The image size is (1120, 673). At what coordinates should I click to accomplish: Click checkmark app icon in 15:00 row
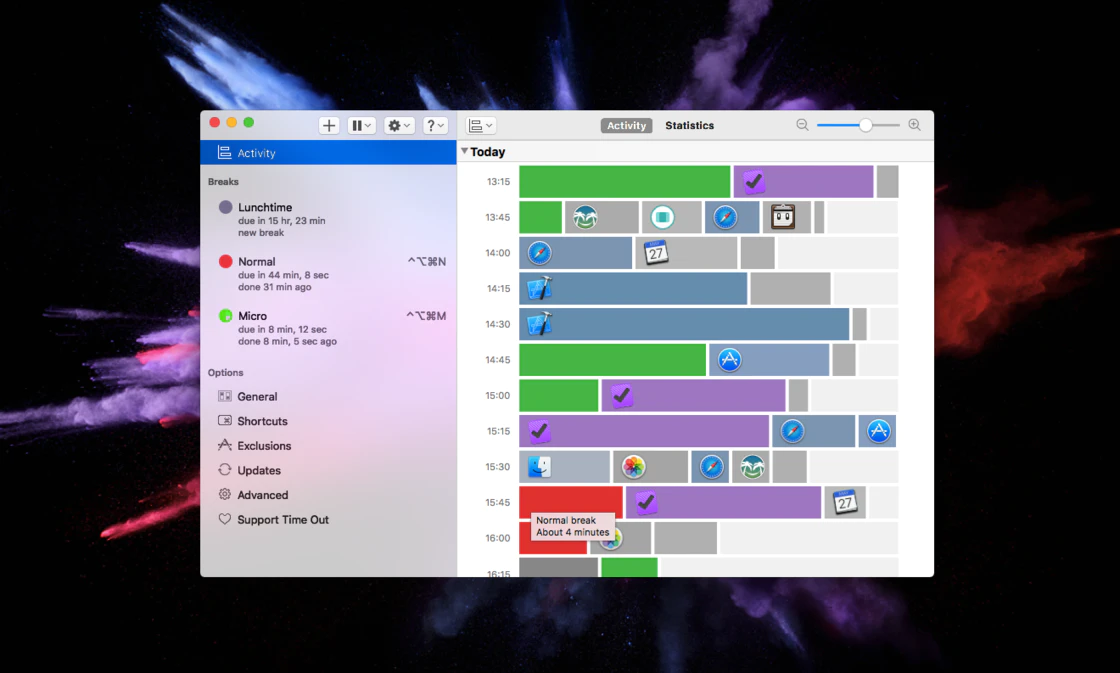tap(621, 395)
